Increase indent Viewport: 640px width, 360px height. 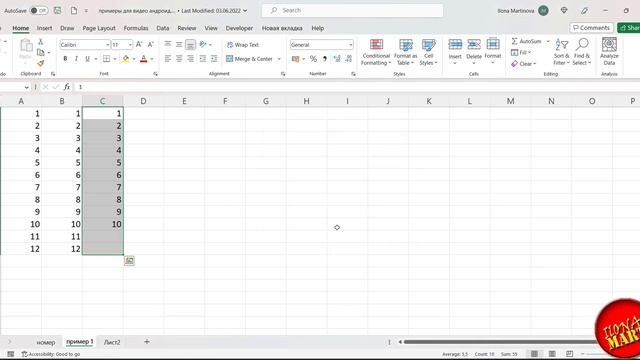214,59
